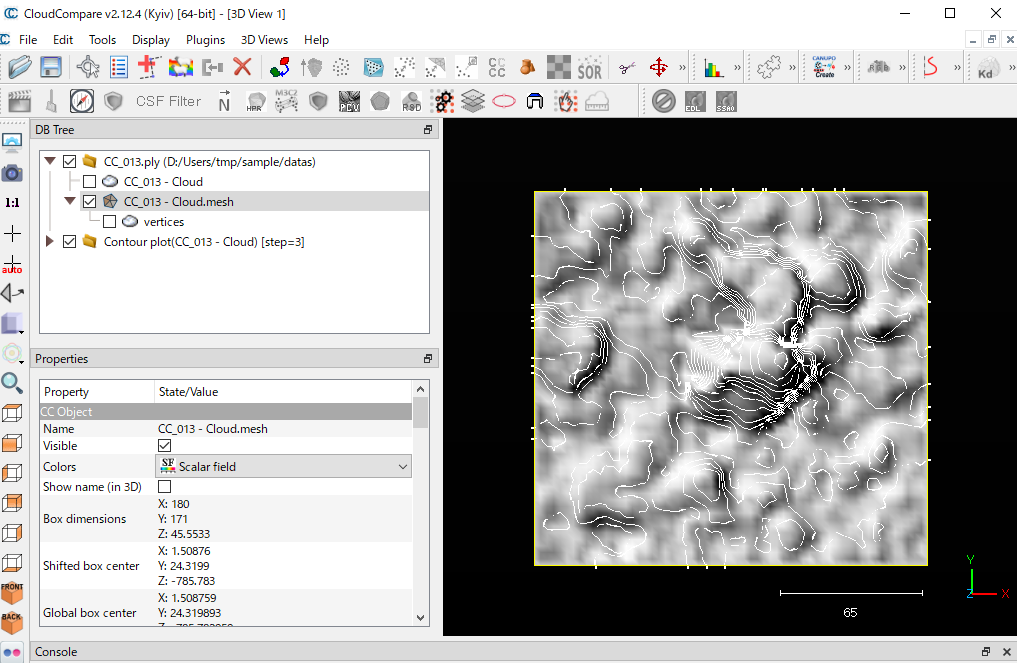This screenshot has width=1017, height=663.
Task: Toggle the Show name (in 3D) checkbox
Action: (x=165, y=486)
